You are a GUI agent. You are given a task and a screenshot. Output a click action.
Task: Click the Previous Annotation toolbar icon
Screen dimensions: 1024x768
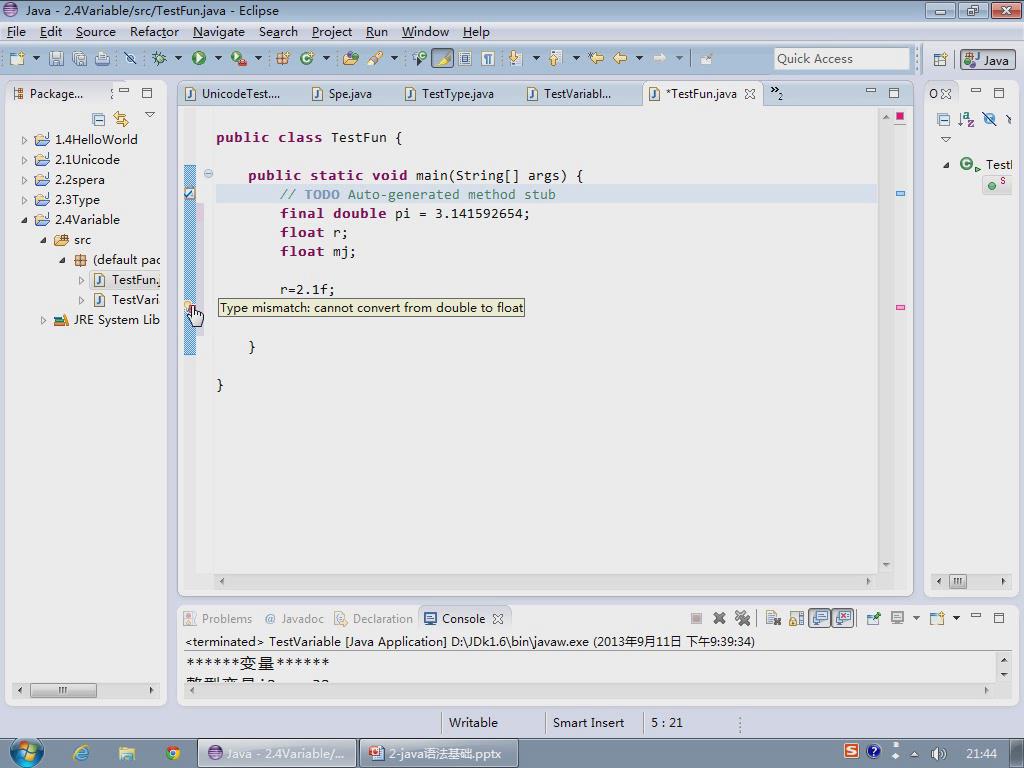555,59
